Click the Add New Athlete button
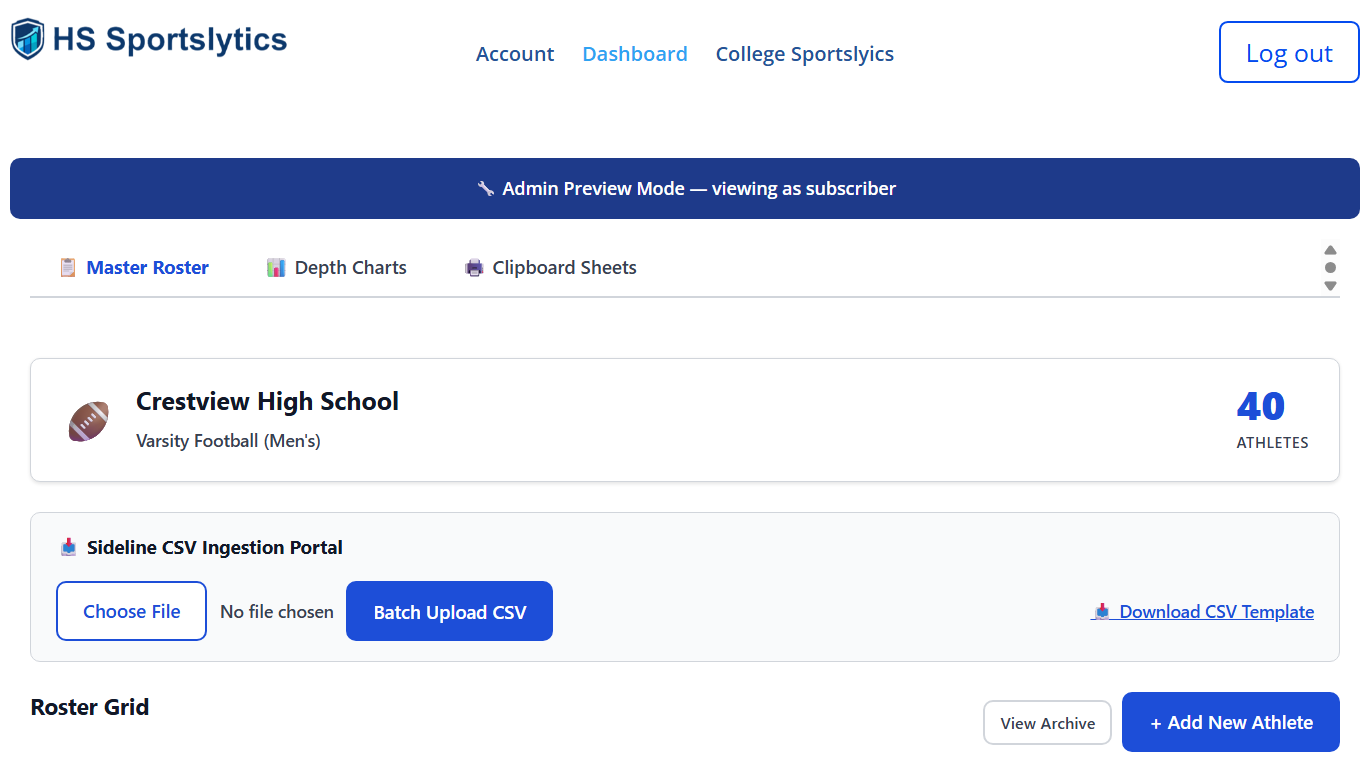The width and height of the screenshot is (1372, 760). [1231, 722]
